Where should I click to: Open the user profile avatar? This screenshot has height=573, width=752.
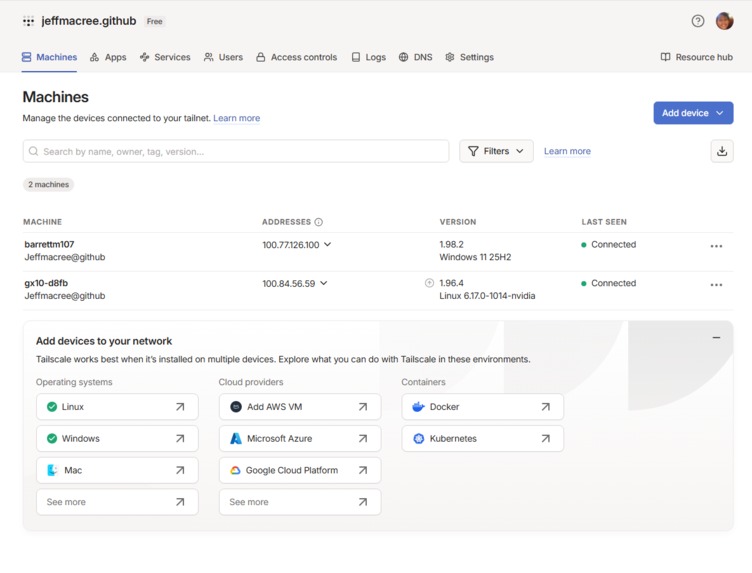724,21
